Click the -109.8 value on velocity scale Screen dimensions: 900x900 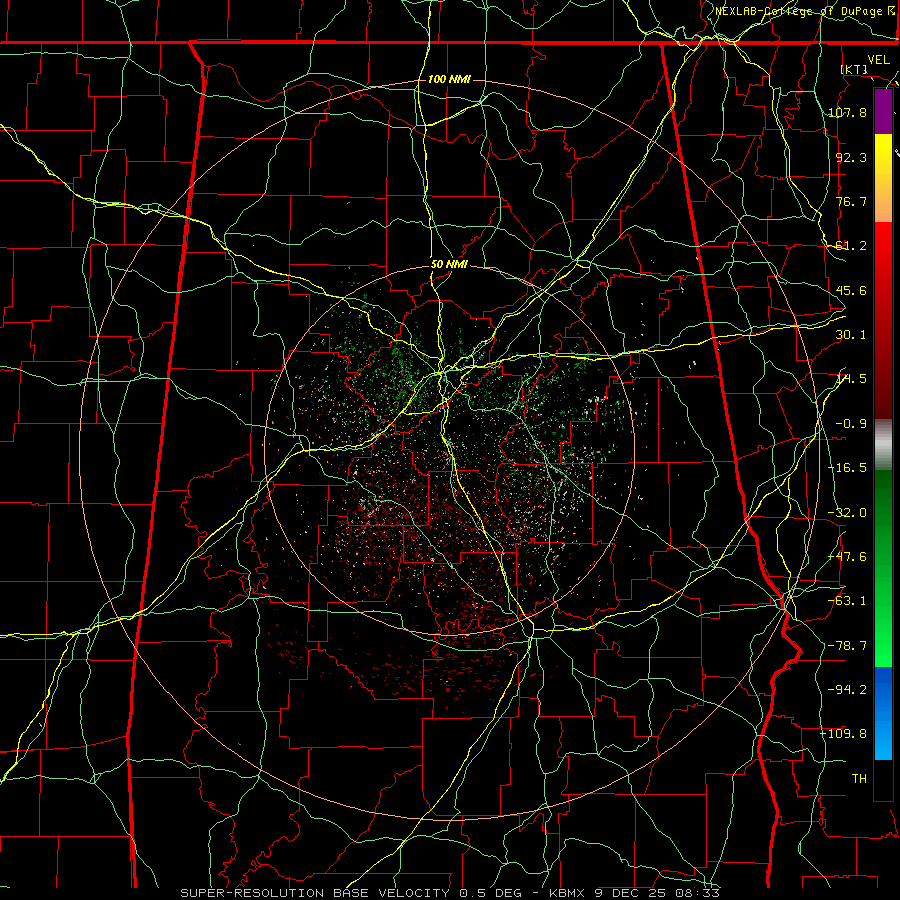point(844,734)
